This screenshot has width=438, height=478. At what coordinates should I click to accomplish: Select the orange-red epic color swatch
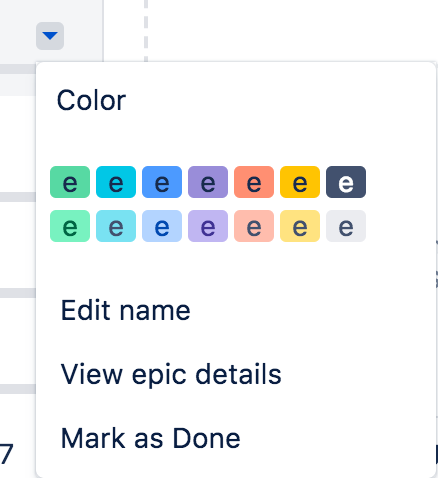pyautogui.click(x=254, y=182)
